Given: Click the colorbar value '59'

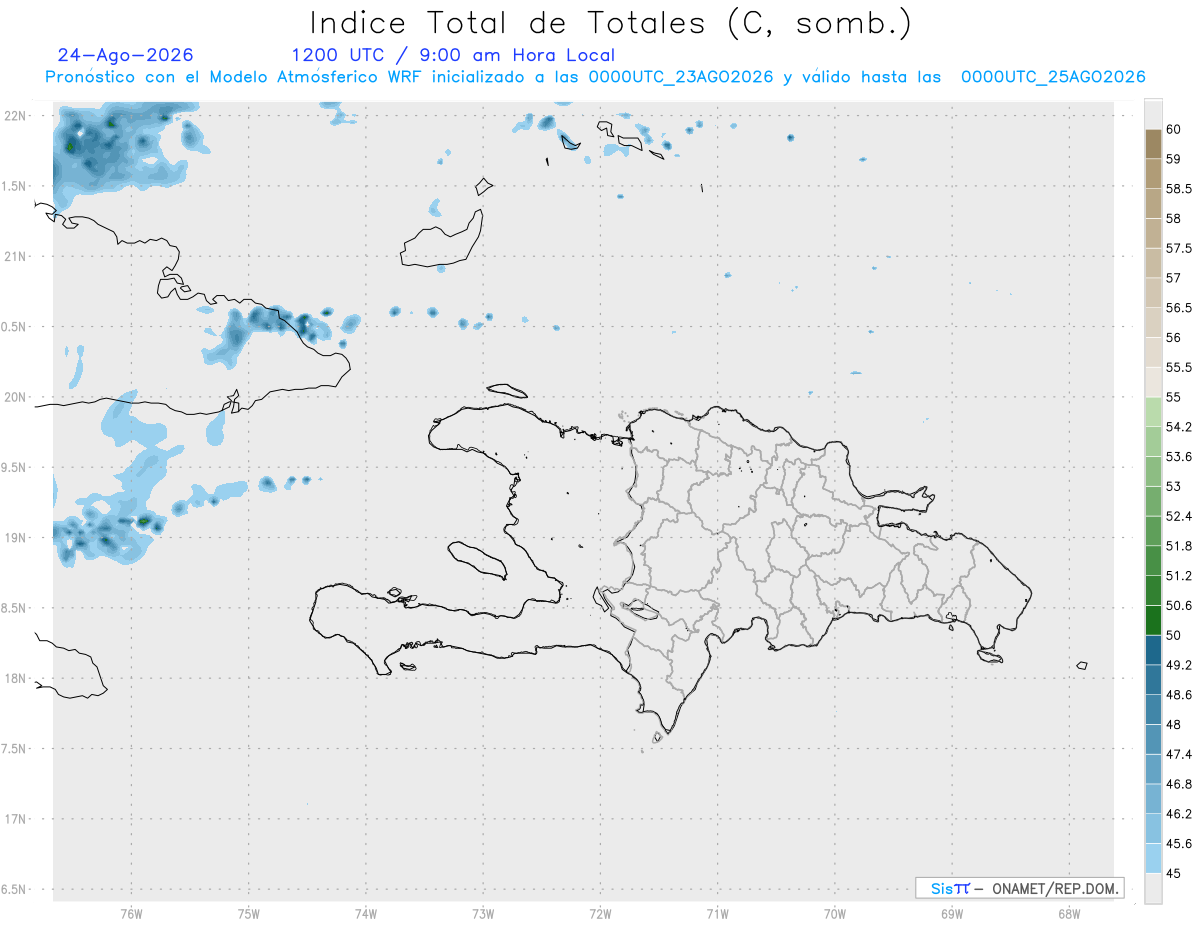Looking at the screenshot, I should 1174,159.
